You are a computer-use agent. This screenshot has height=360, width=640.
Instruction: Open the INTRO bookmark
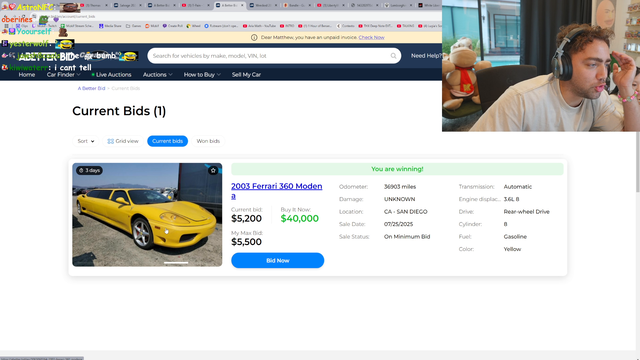tap(287, 26)
